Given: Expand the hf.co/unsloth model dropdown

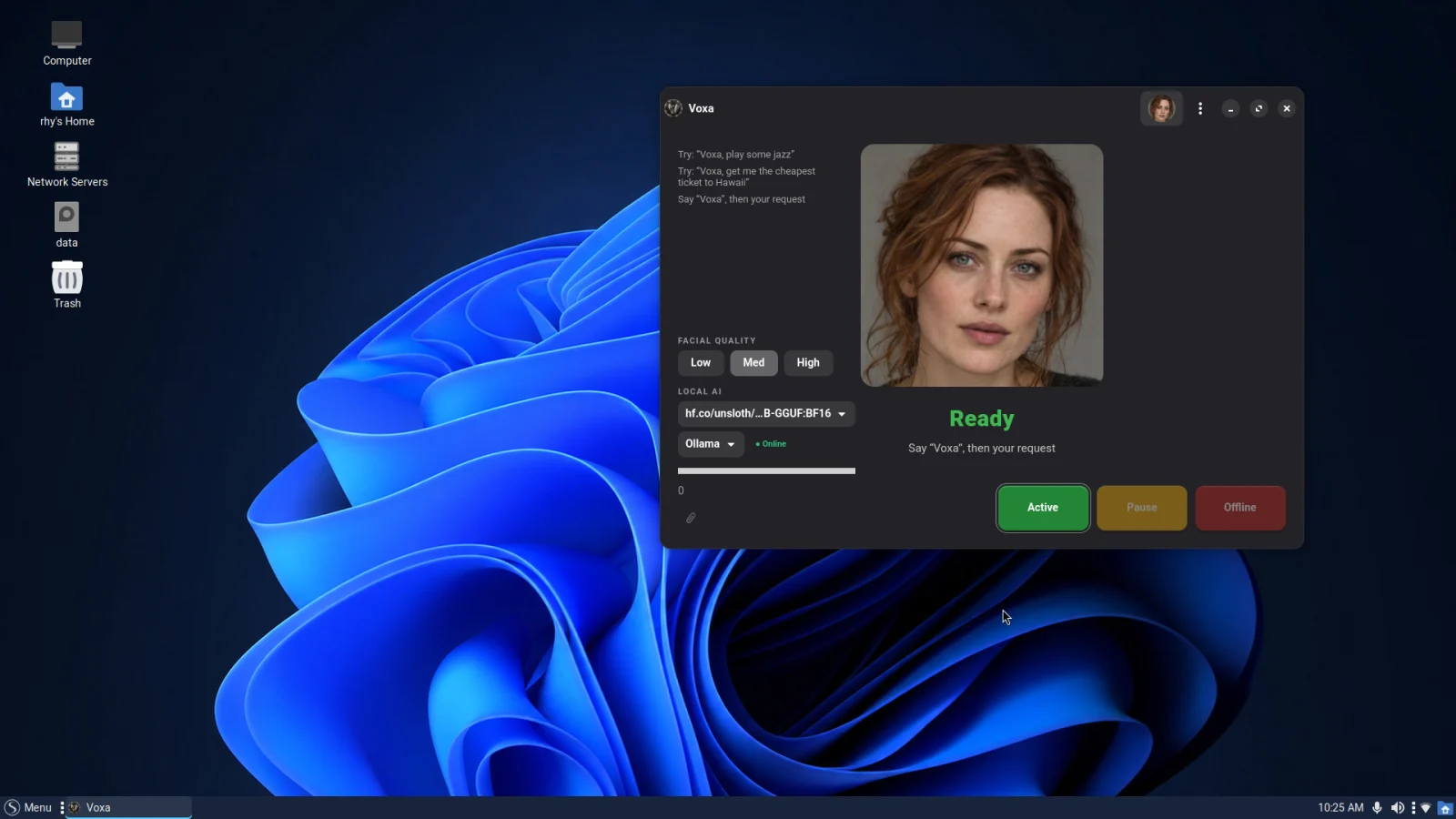Looking at the screenshot, I should coord(766,414).
